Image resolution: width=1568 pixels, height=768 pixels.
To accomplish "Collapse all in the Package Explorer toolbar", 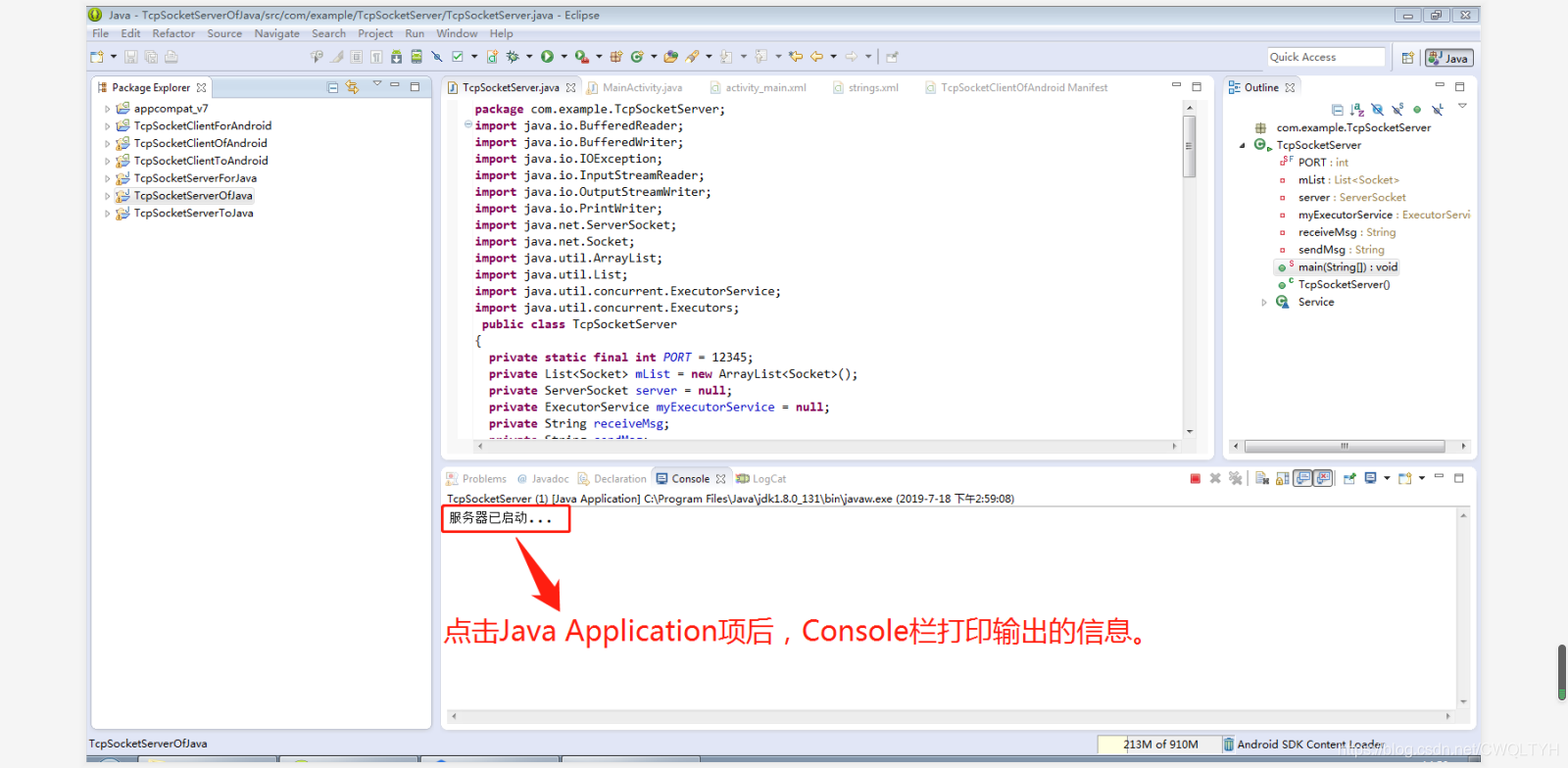I will click(333, 87).
